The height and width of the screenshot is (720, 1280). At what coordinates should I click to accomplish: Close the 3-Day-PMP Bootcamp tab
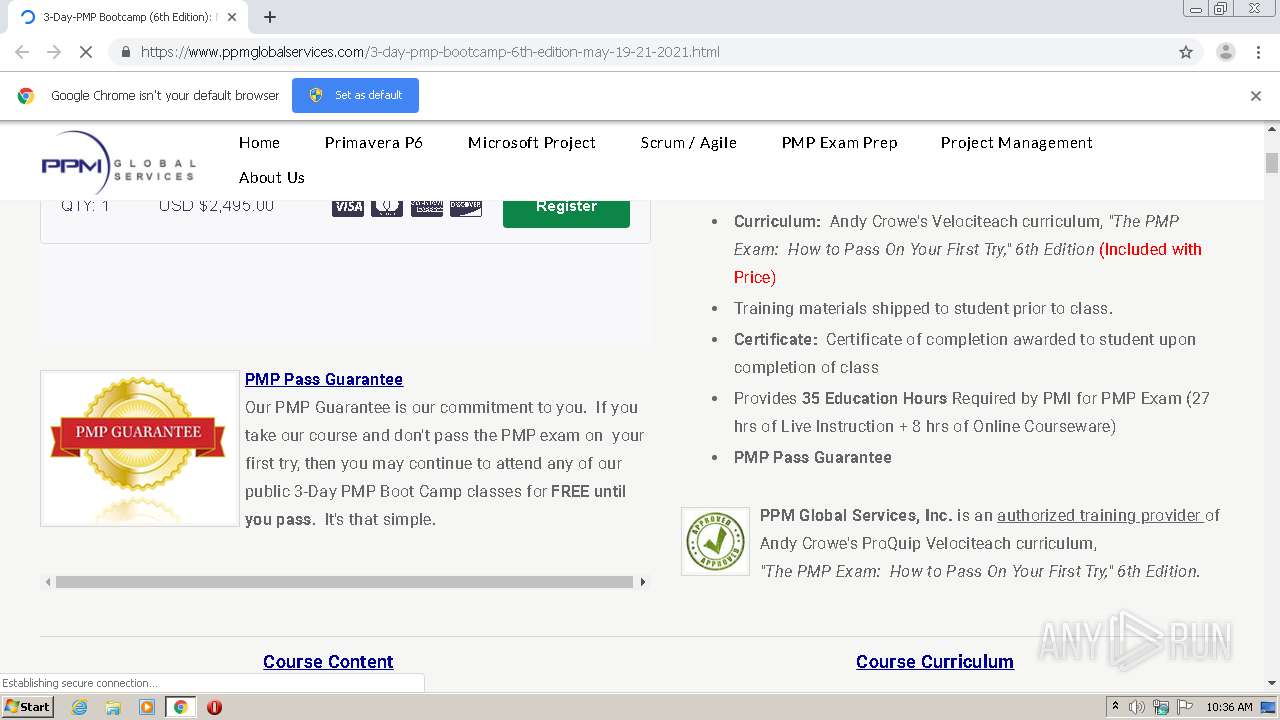[232, 17]
